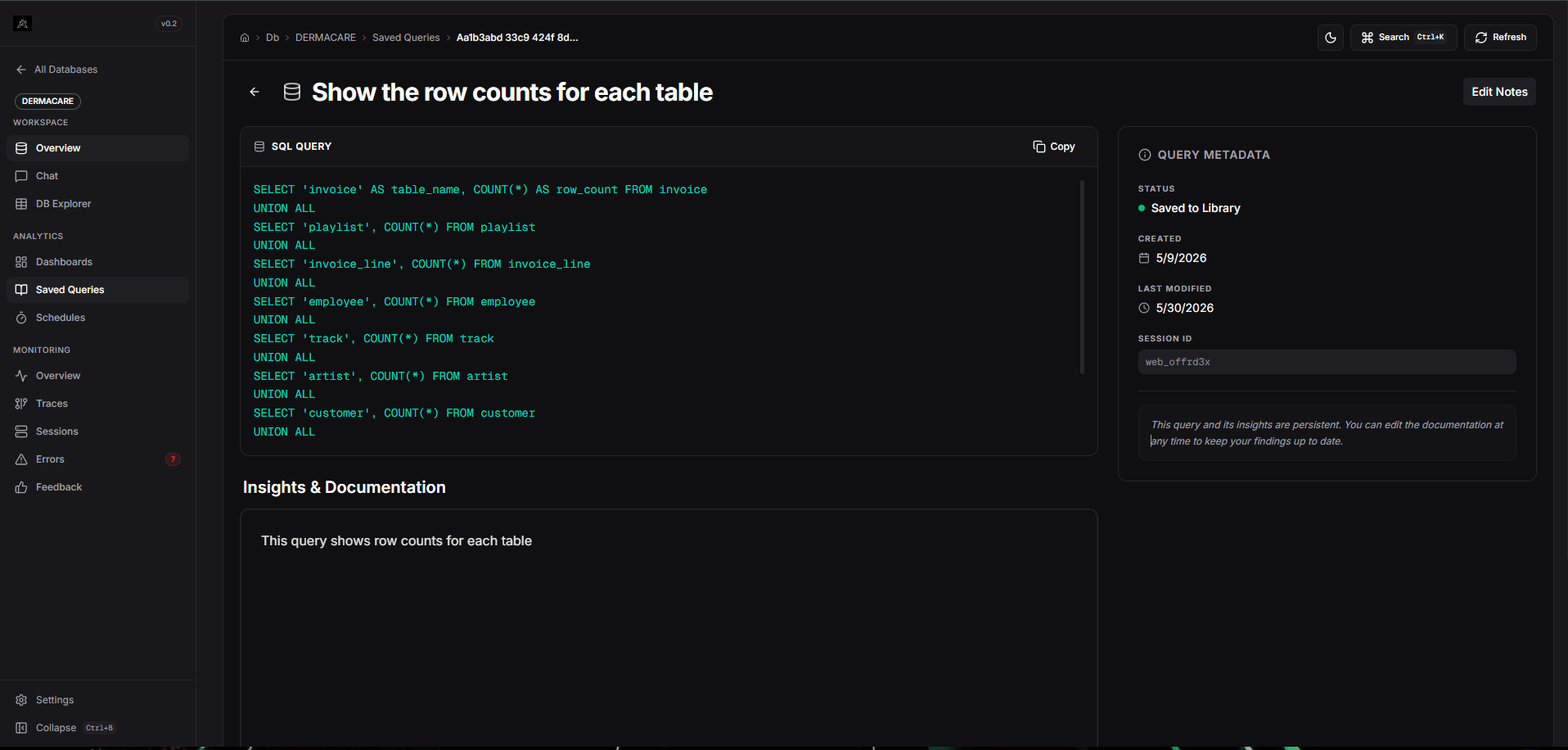
Task: Open DB Explorer
Action: pos(97,204)
